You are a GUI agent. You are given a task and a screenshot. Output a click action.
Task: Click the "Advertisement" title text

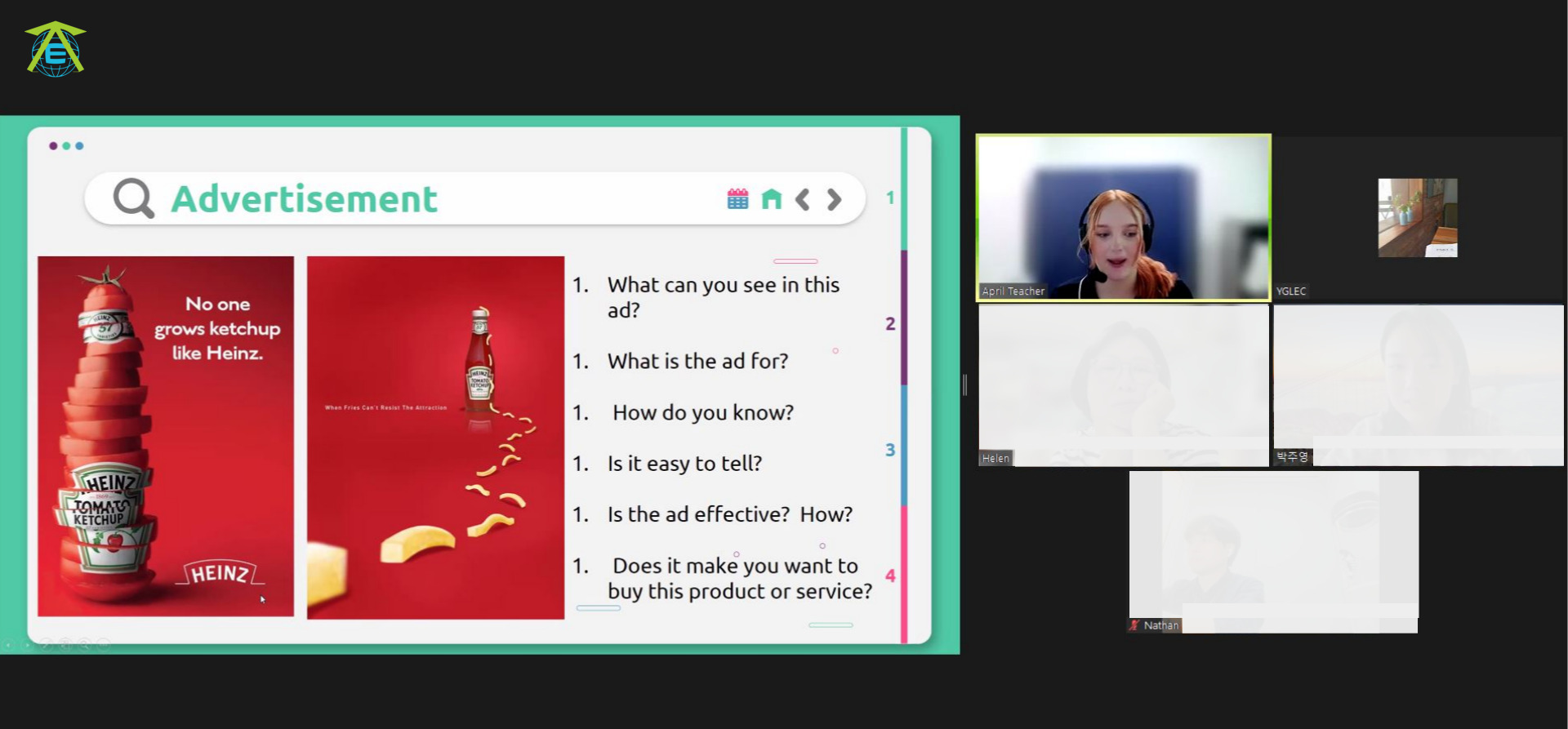(x=304, y=199)
